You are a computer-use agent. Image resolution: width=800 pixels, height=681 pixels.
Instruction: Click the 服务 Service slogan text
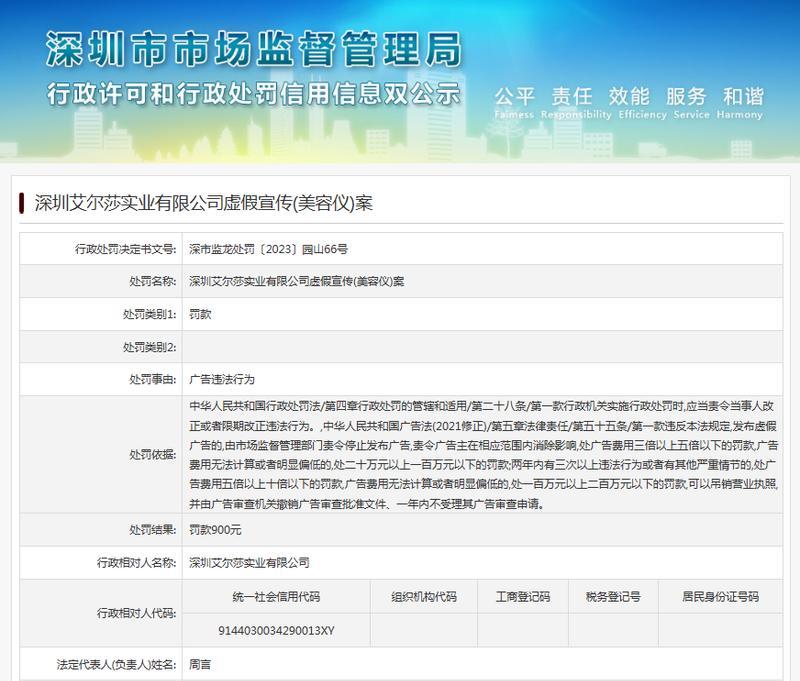[x=691, y=103]
